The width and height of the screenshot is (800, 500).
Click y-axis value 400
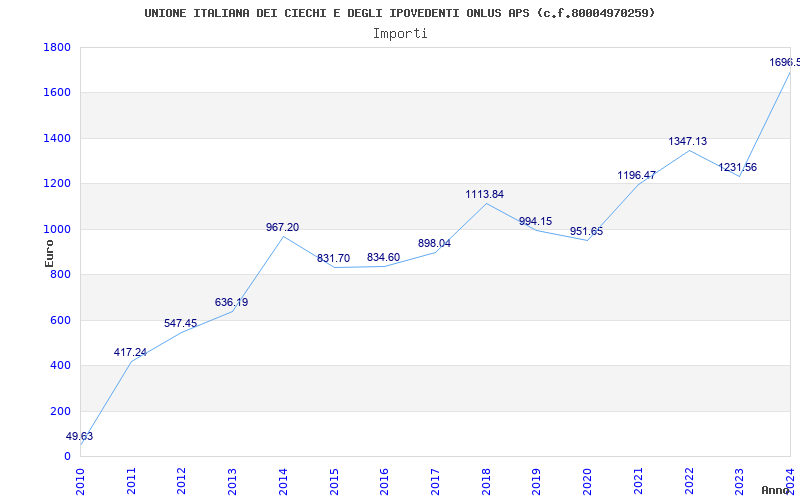(60, 366)
